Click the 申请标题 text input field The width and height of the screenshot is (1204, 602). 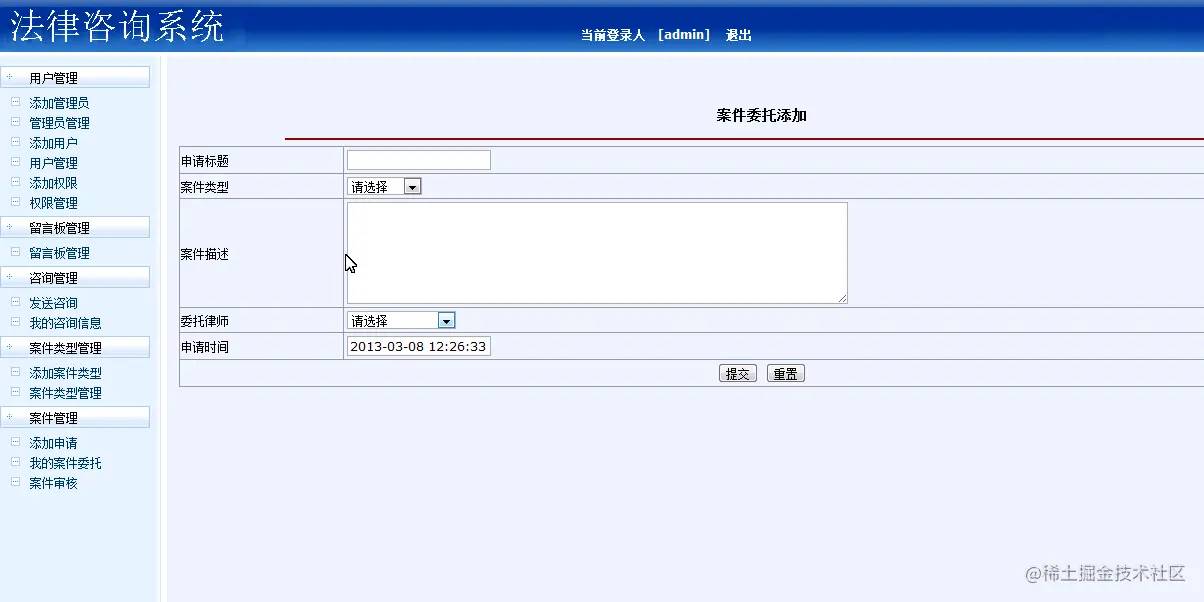[418, 159]
